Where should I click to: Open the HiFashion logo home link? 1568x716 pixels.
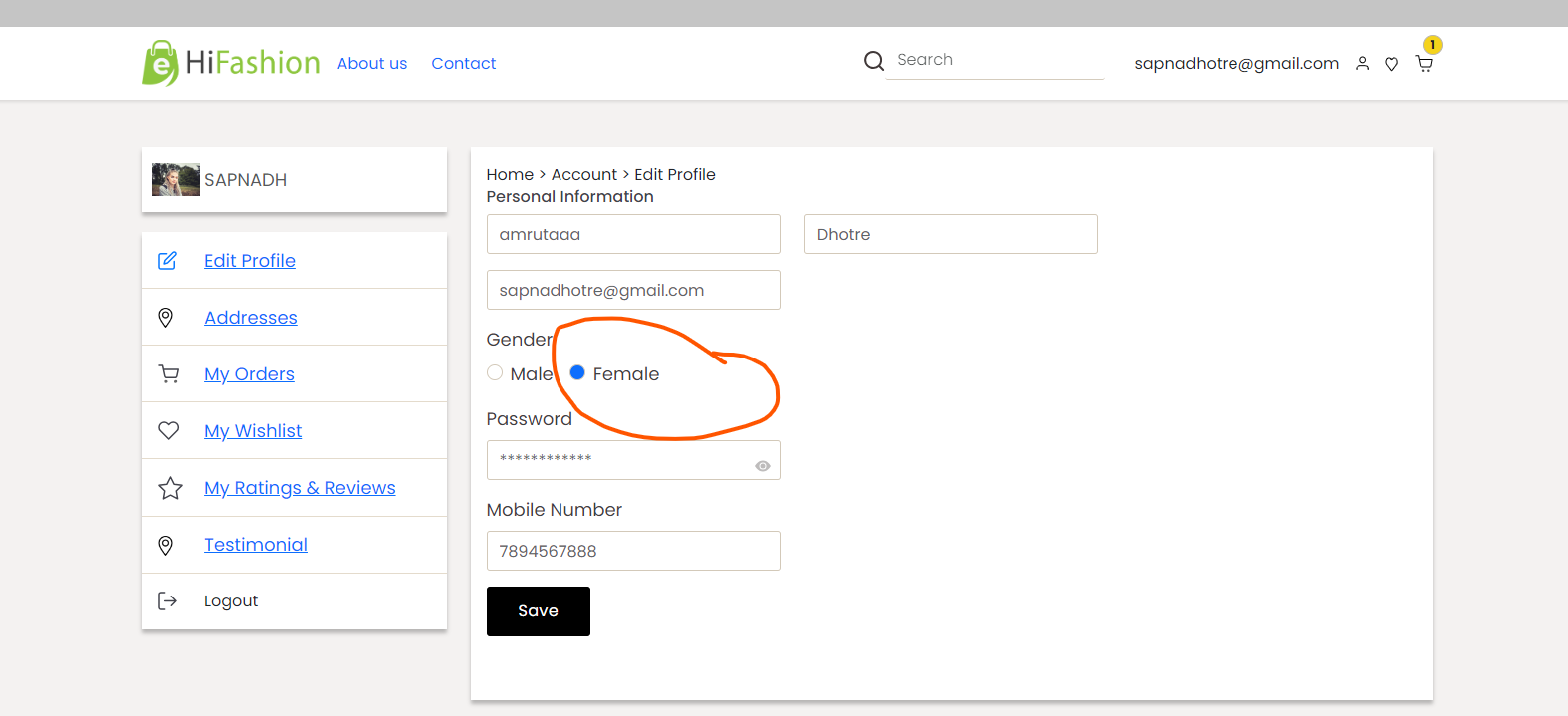pyautogui.click(x=231, y=63)
